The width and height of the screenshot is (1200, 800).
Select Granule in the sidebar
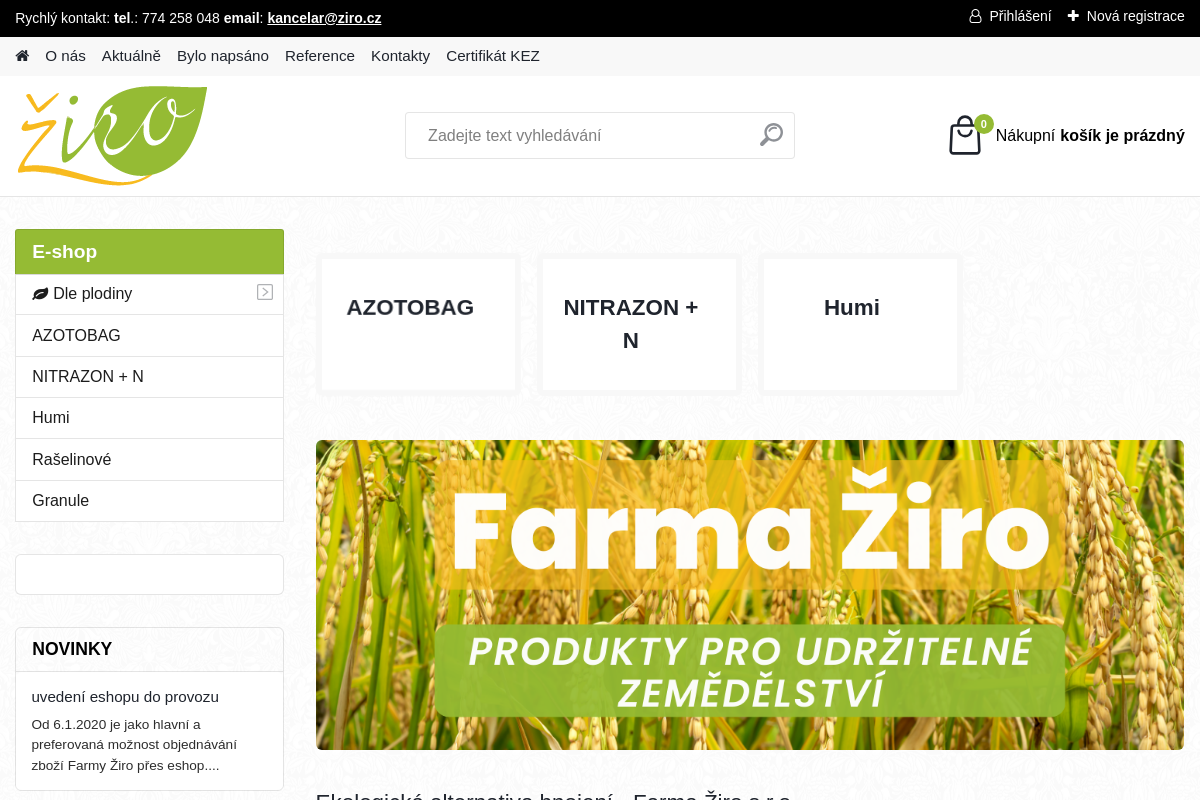point(149,501)
